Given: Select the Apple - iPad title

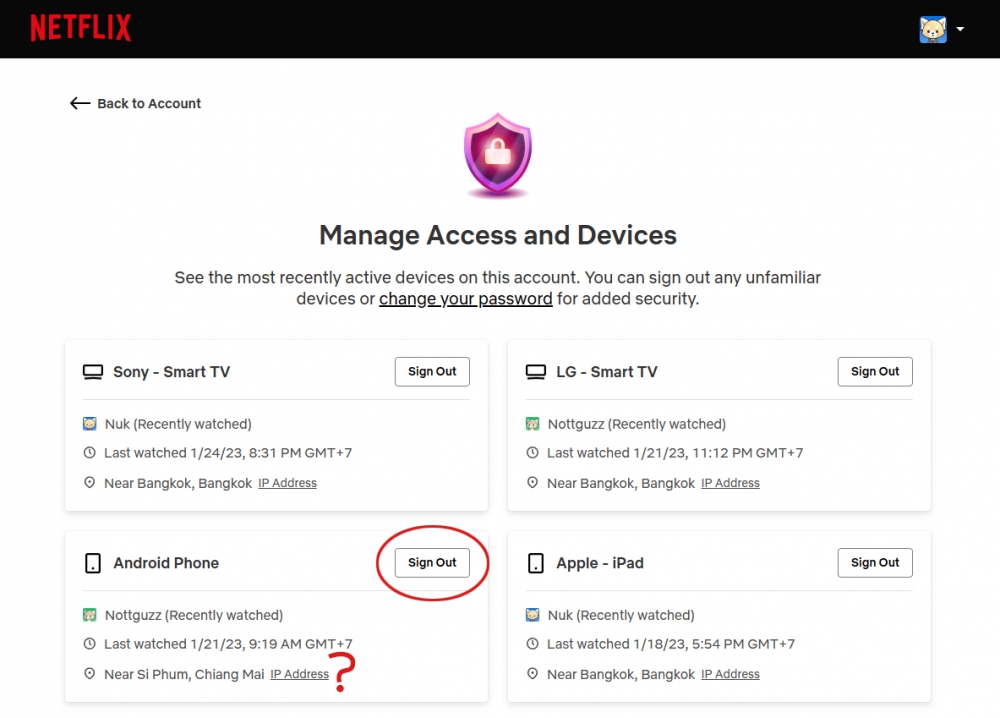Looking at the screenshot, I should 600,563.
